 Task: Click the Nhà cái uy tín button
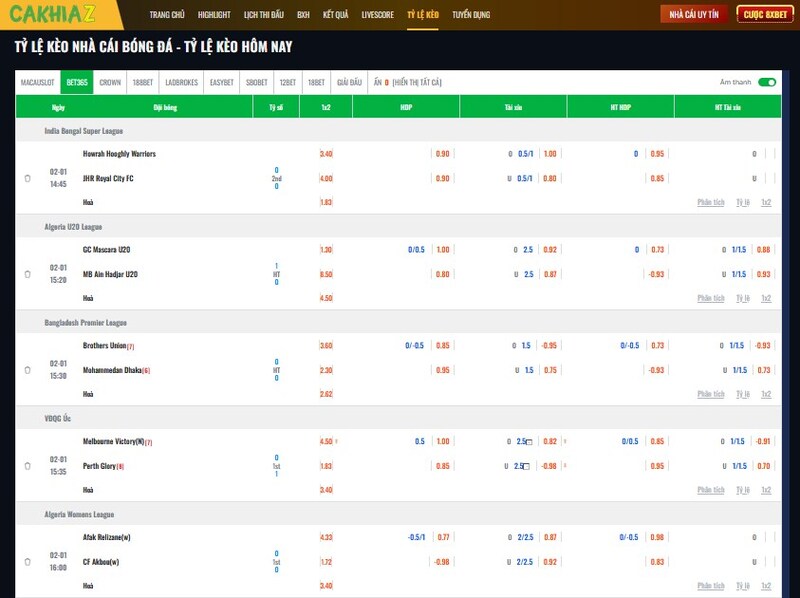click(695, 15)
